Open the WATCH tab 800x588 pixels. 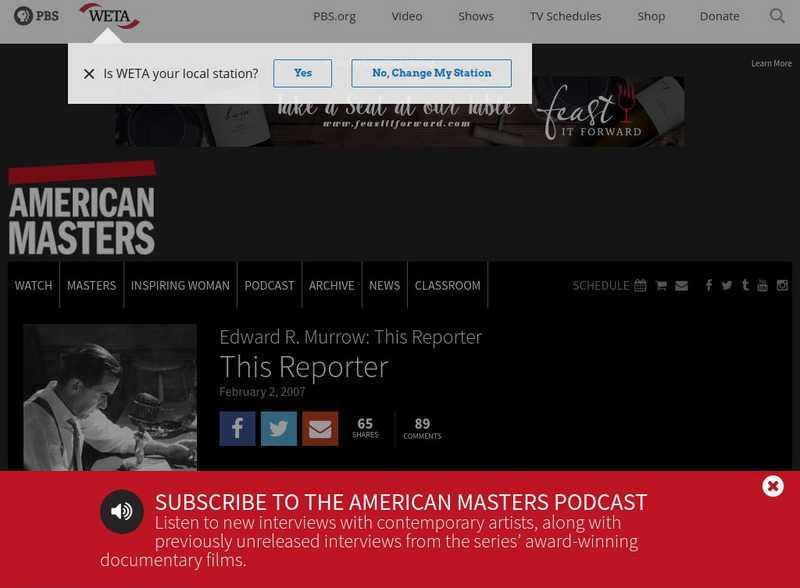coord(33,285)
